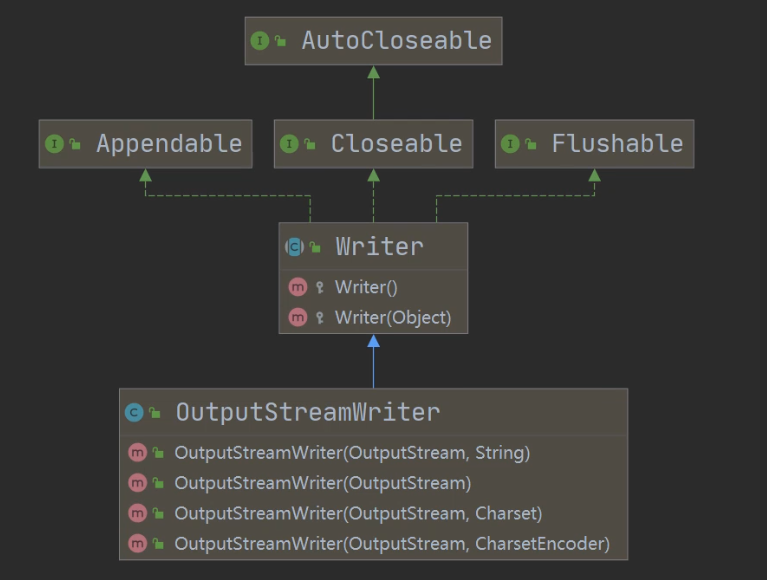
Task: Select the Writer class title
Action: [x=379, y=247]
